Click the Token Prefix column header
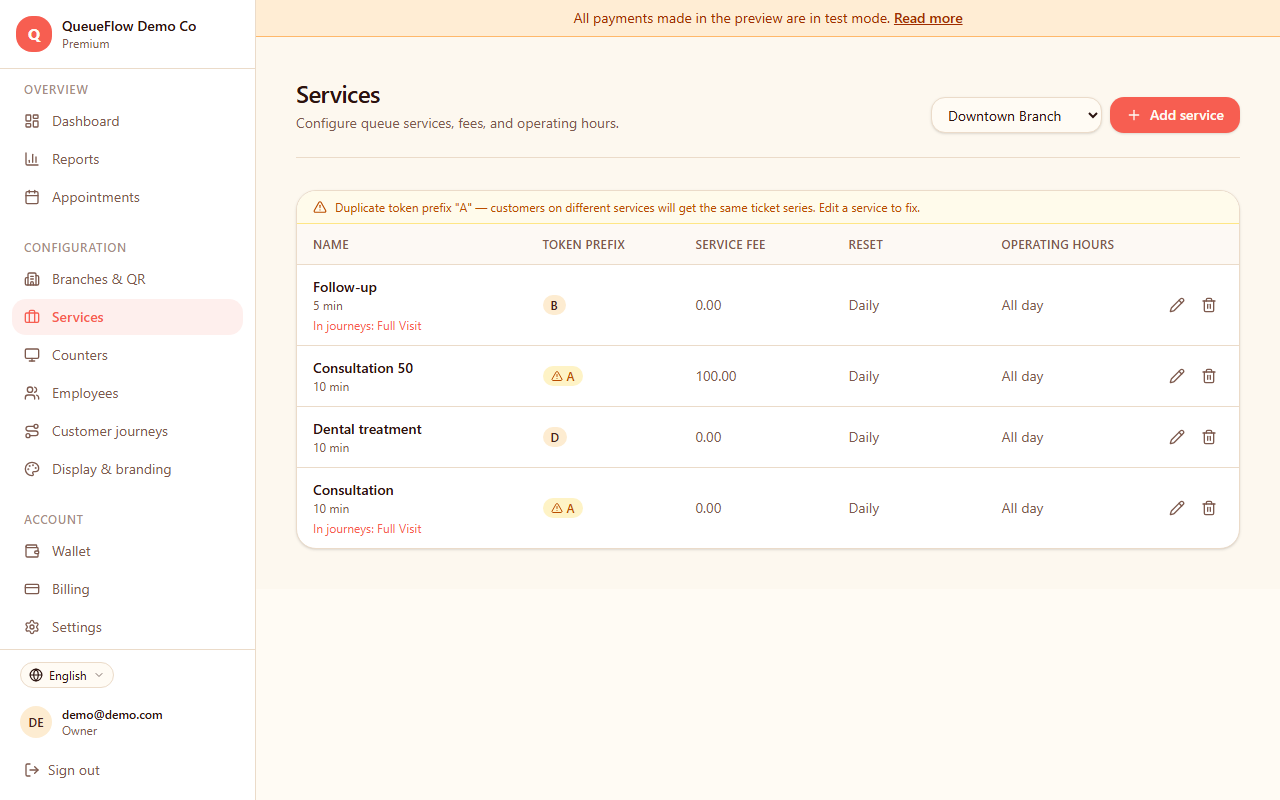1280x800 pixels. (584, 244)
